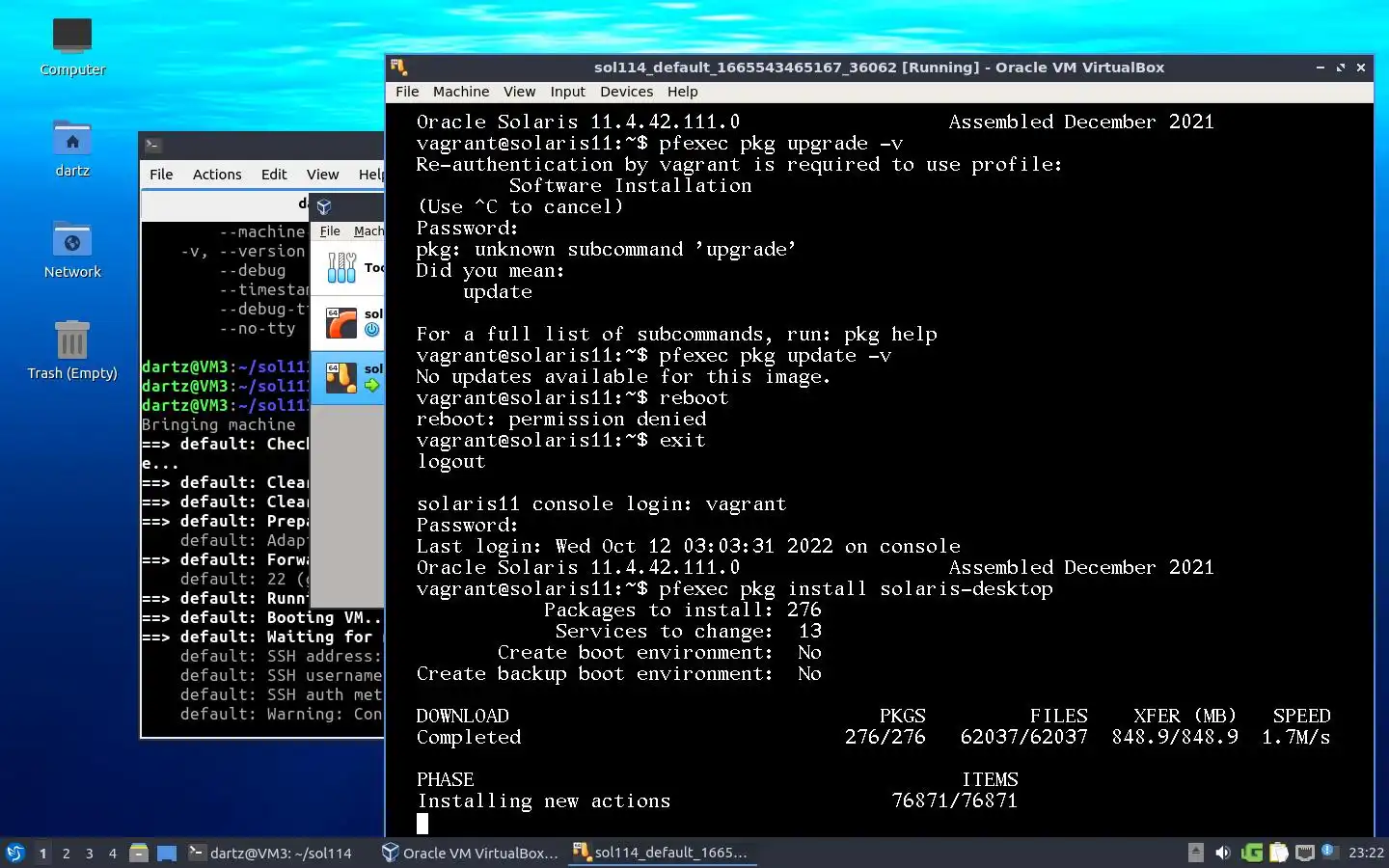
Task: Activate dartz@VM3 terminal taskbar button
Action: pos(271,853)
